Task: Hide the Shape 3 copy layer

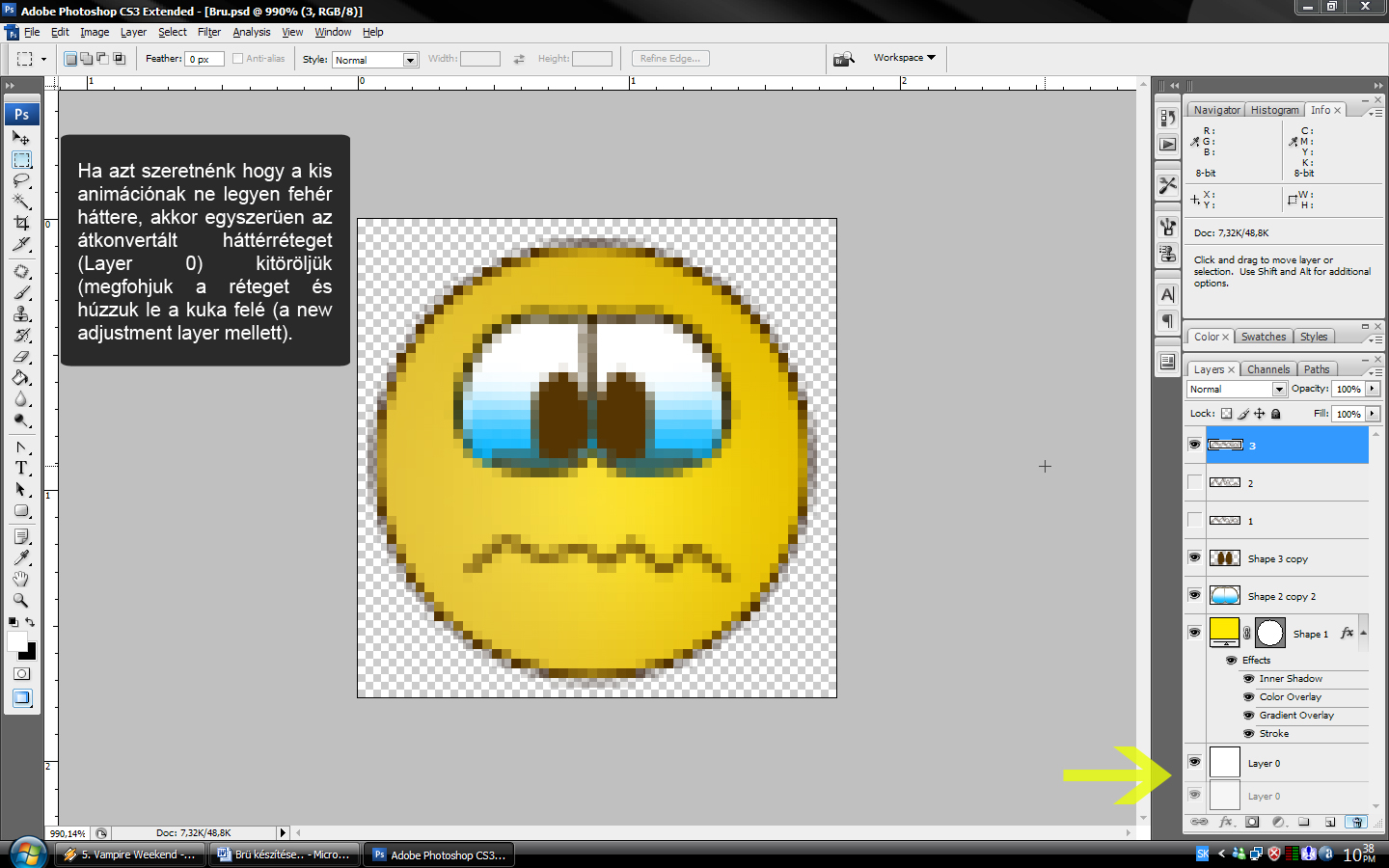Action: 1194,557
